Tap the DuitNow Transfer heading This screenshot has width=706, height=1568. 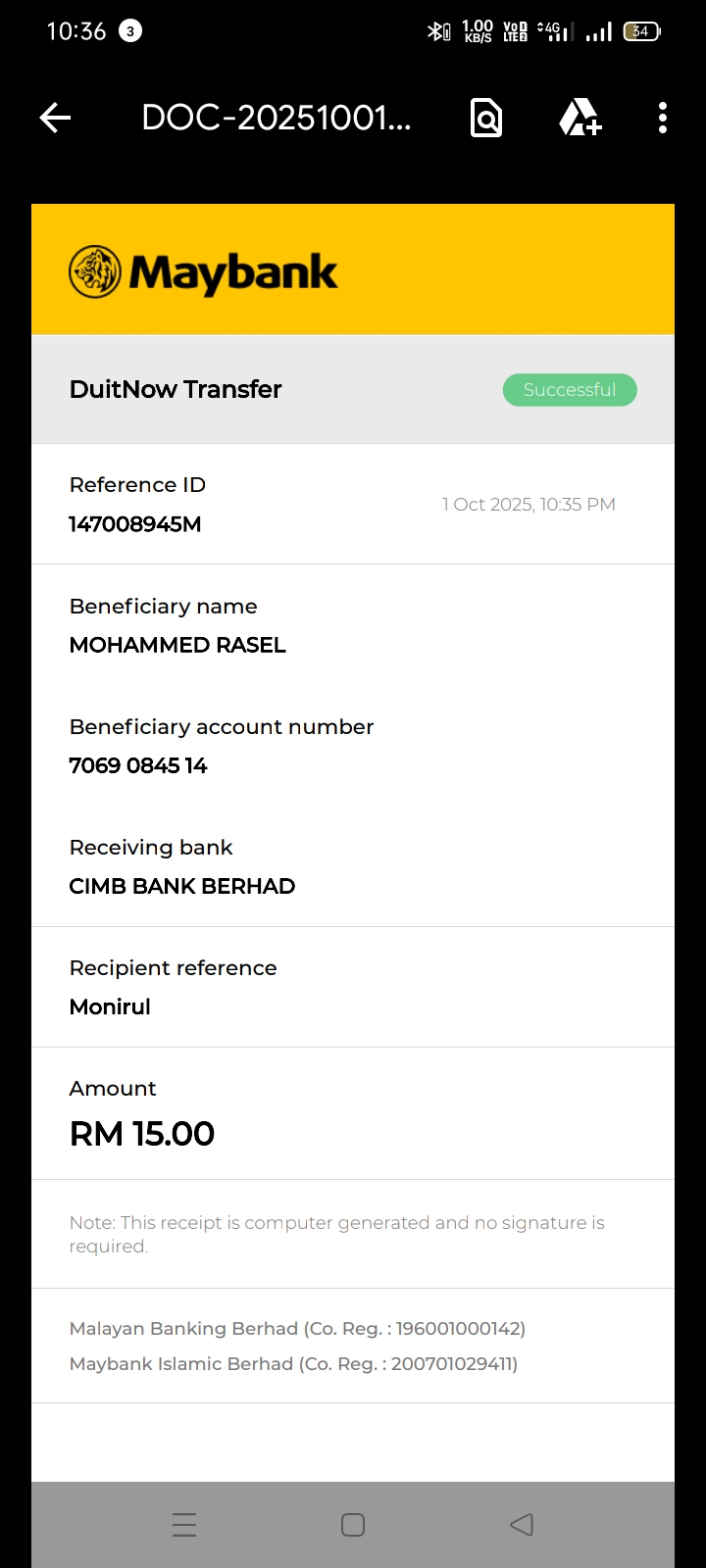coord(176,389)
